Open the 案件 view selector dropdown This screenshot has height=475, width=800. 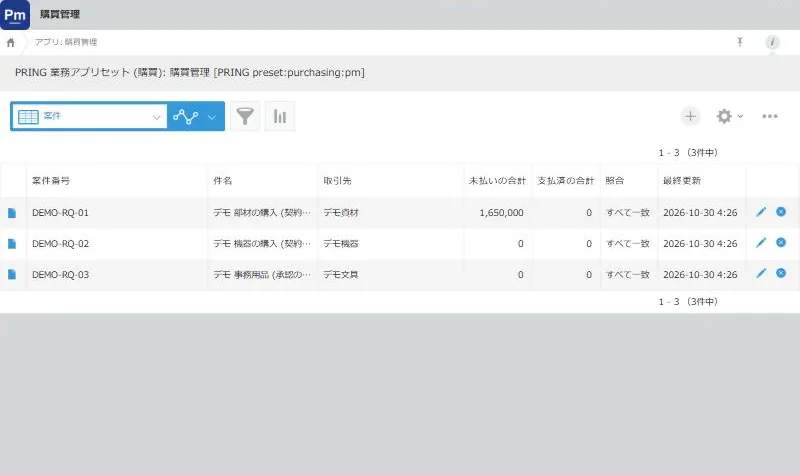89,116
